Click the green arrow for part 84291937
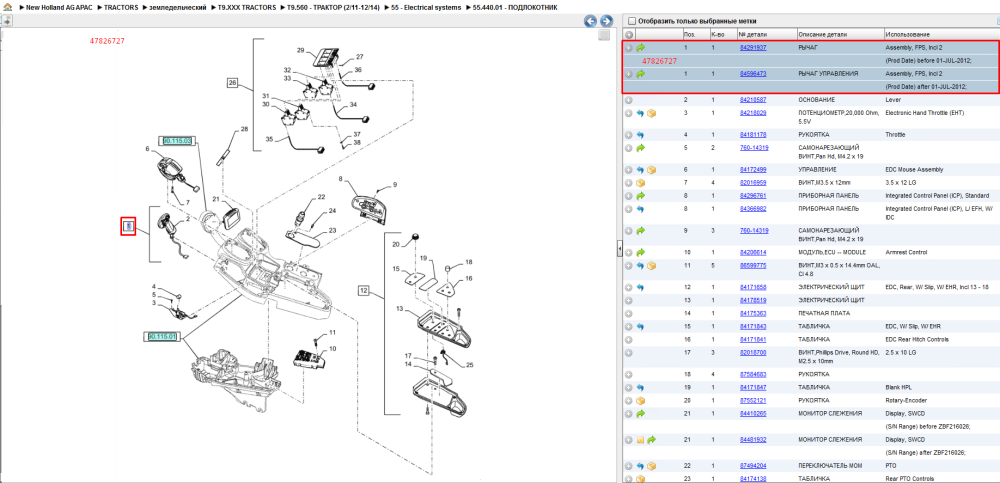 pos(641,48)
